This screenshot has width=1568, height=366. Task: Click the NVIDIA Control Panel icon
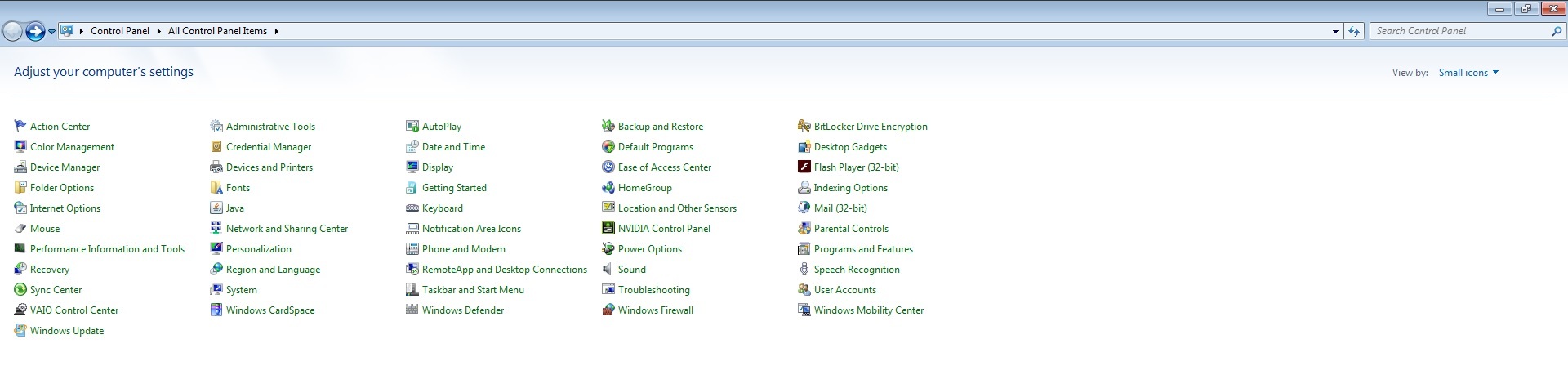pyautogui.click(x=608, y=229)
